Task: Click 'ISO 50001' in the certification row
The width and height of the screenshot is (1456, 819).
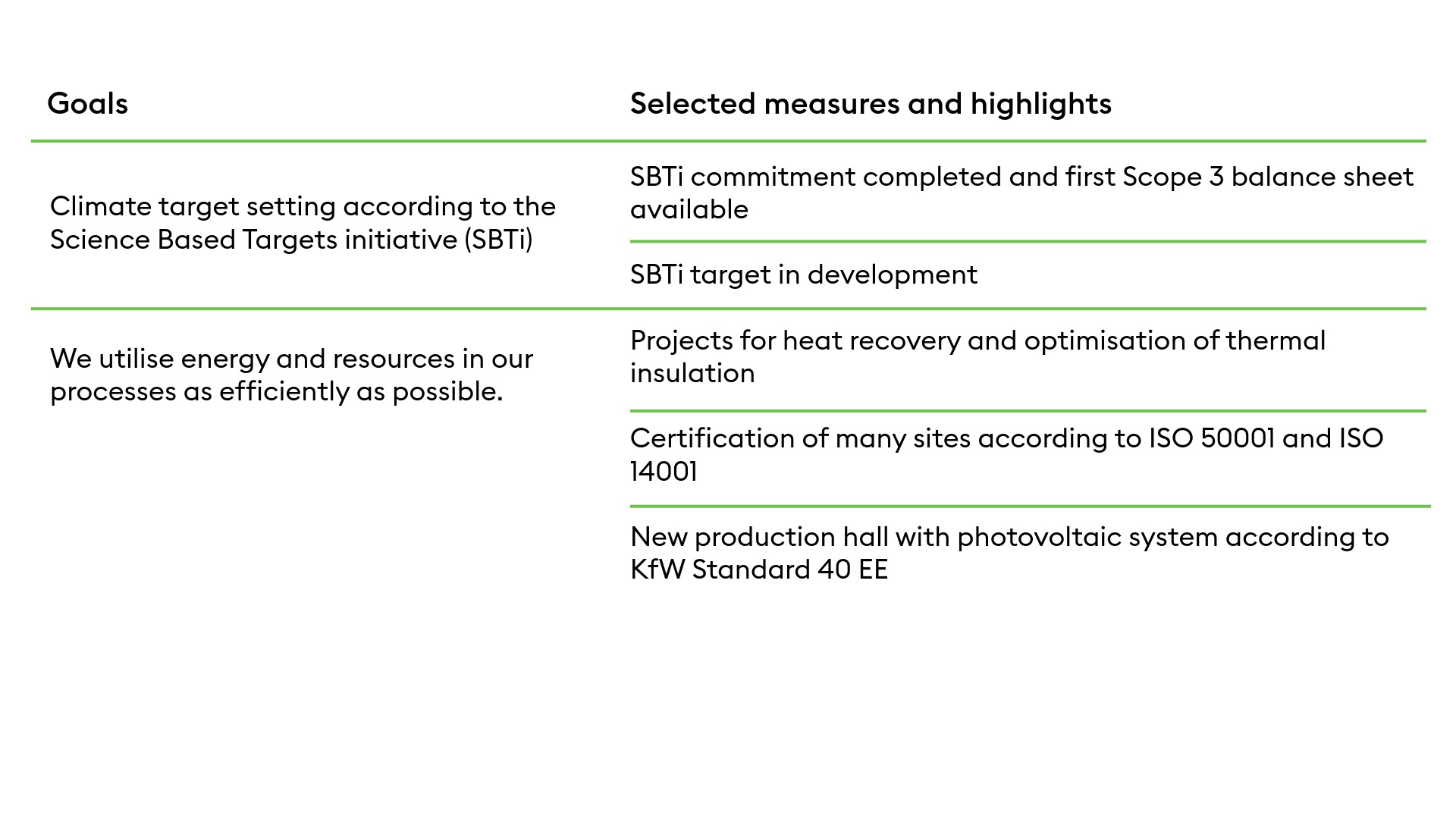Action: (1211, 438)
